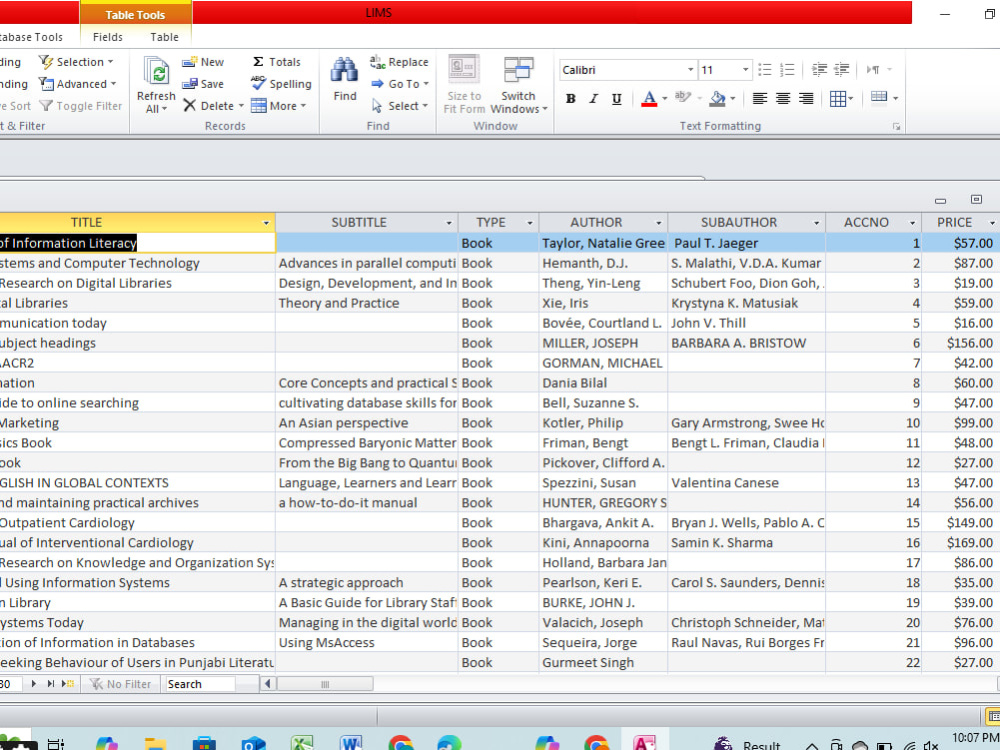Switch to the Fields tab

point(107,37)
